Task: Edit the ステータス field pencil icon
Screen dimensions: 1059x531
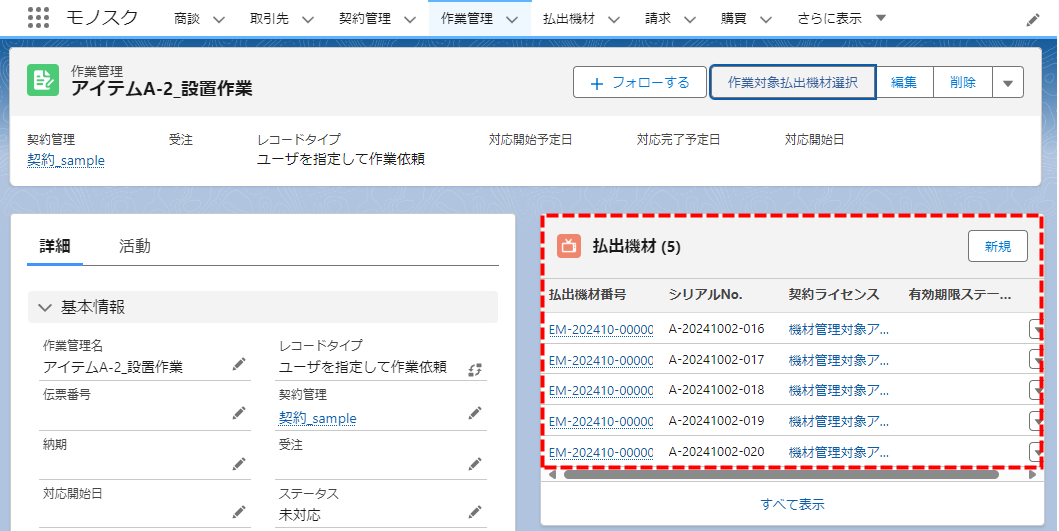Action: point(475,512)
